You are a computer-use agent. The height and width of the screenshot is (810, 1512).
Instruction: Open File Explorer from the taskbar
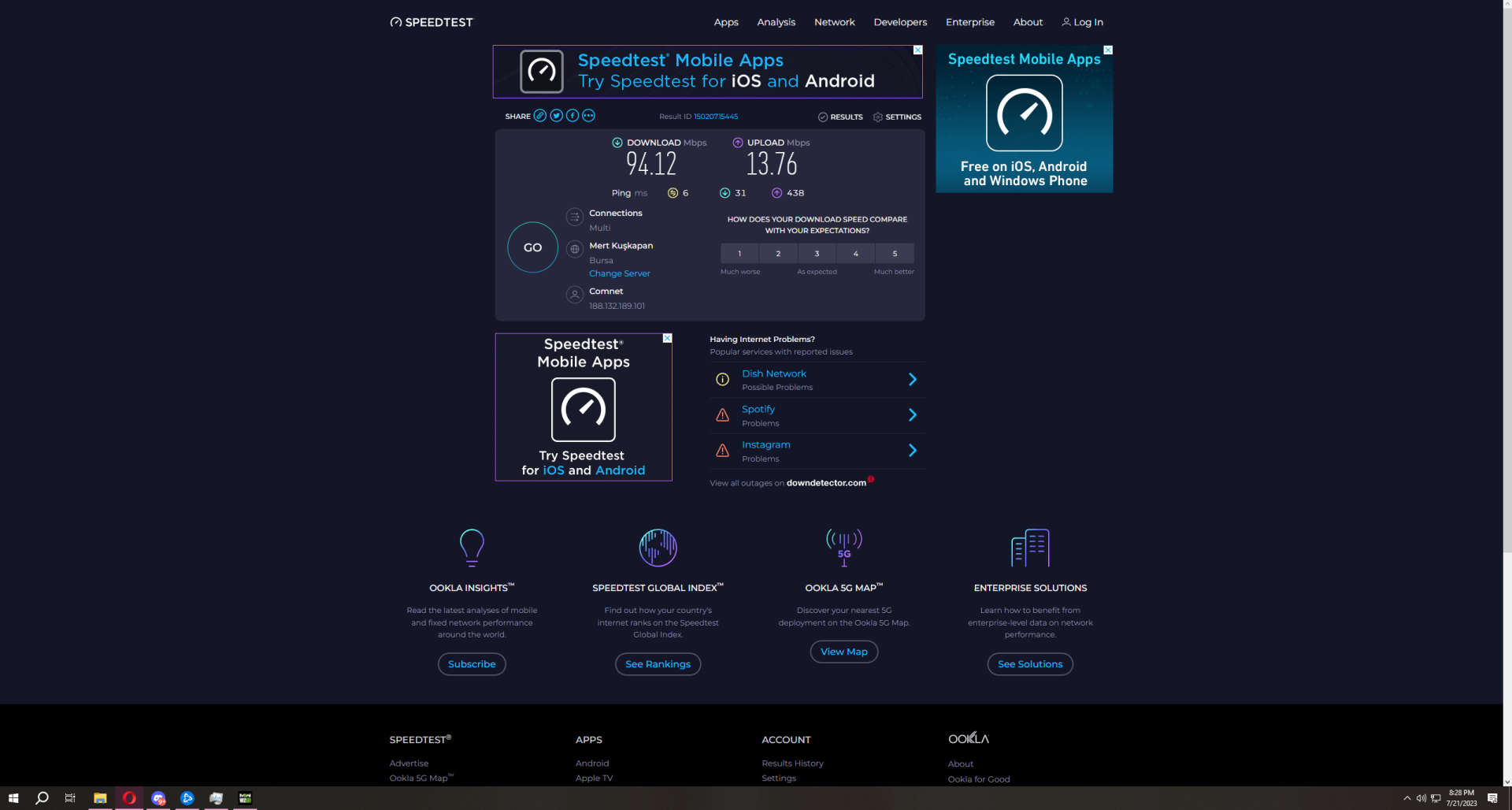click(x=100, y=798)
